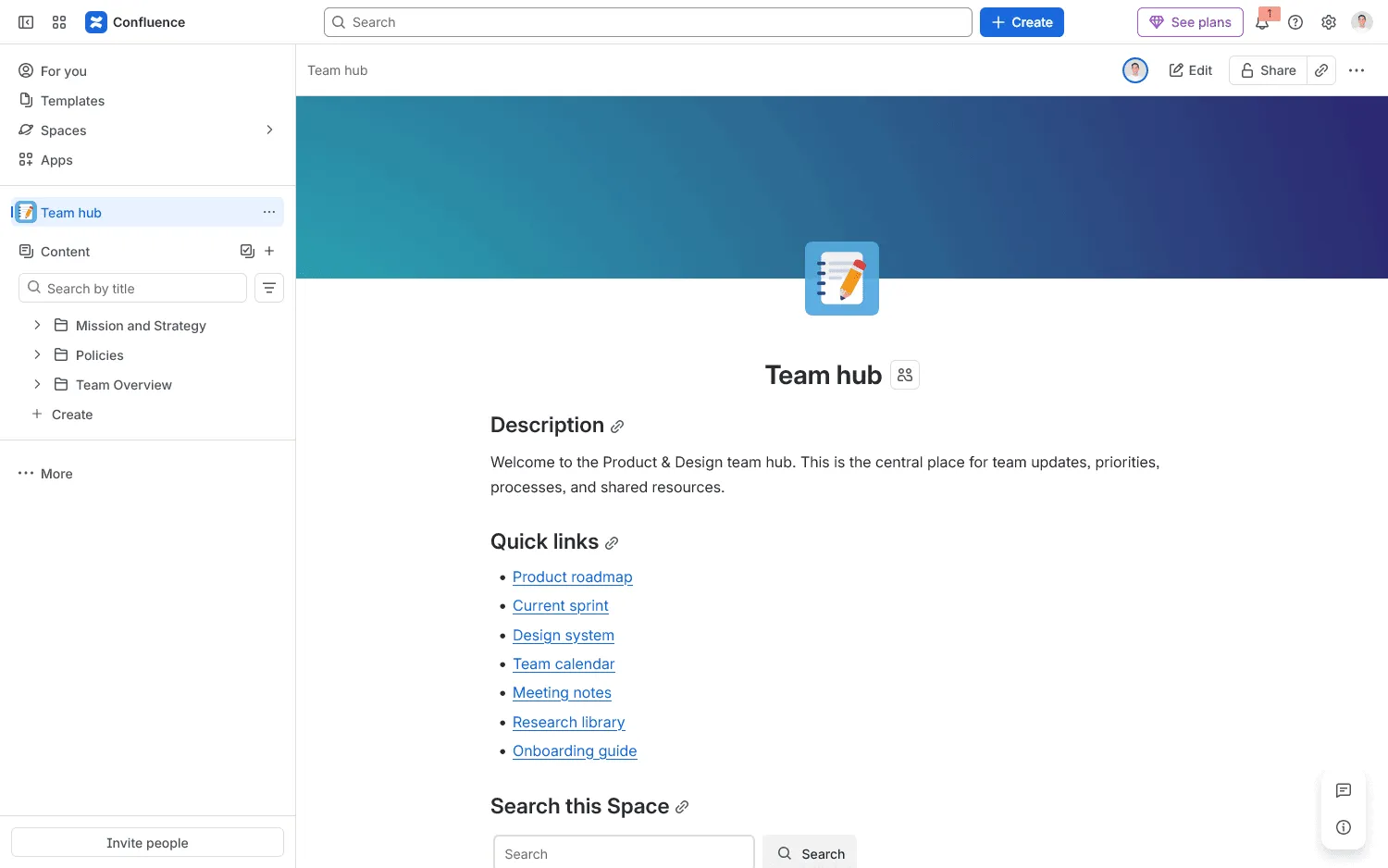Open the Mission and Strategy folder
Viewport: 1388px width, 868px height.
point(141,325)
